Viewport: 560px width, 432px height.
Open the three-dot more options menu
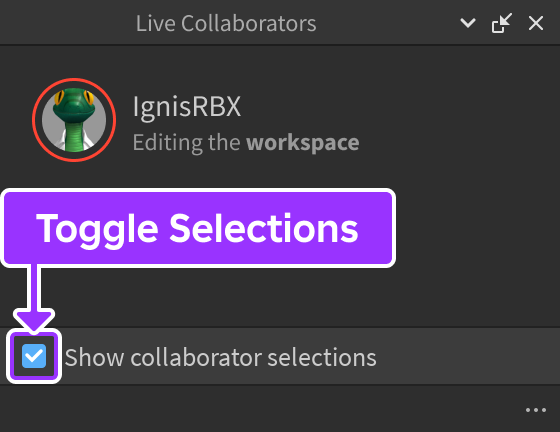coord(536,410)
